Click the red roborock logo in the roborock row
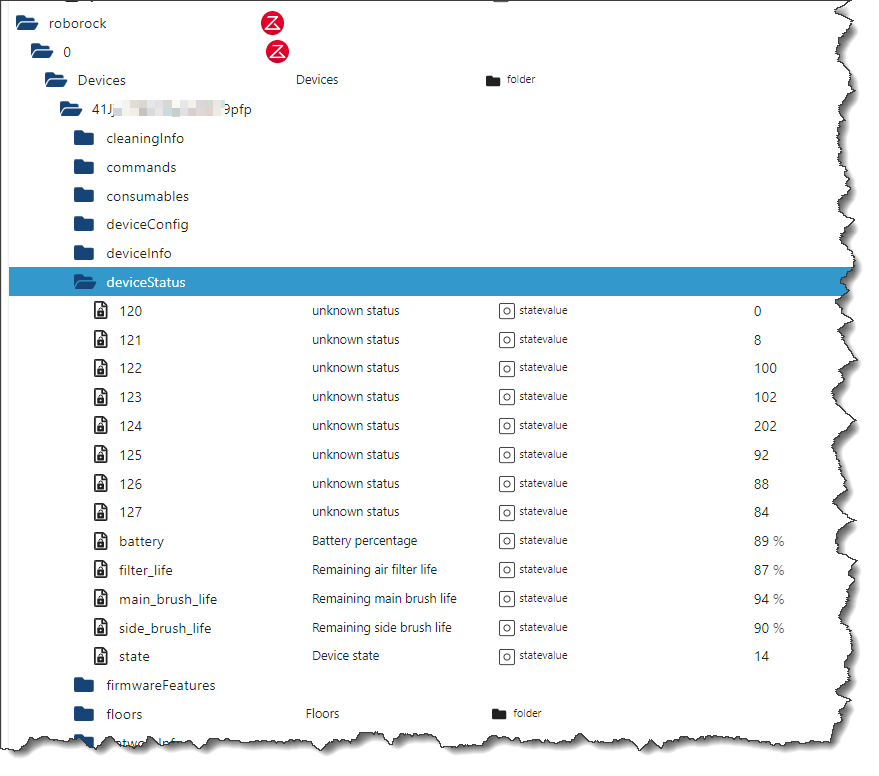The height and width of the screenshot is (776, 879). [x=272, y=23]
